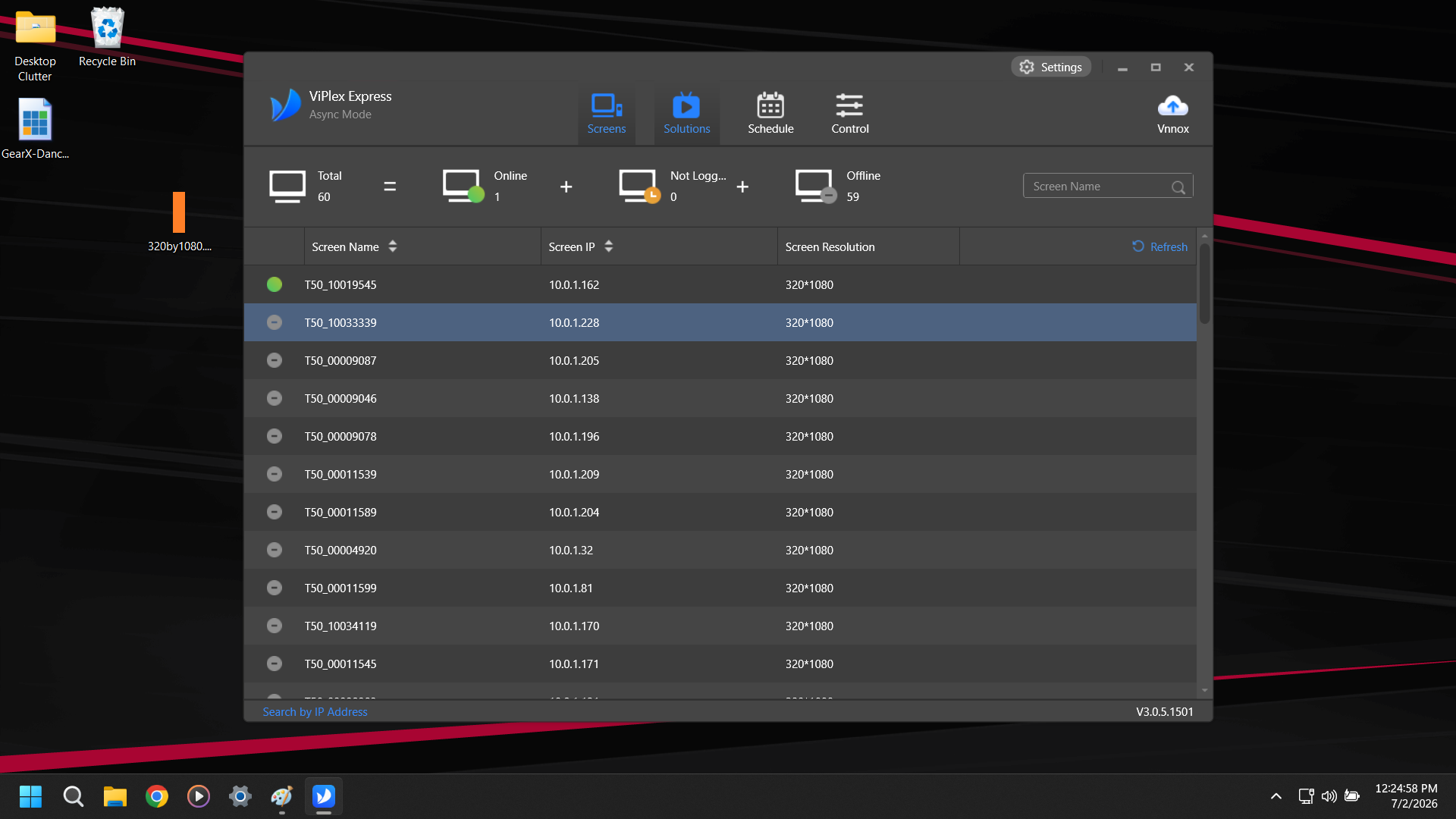The height and width of the screenshot is (819, 1456).
Task: Select screen name T50_00009046
Action: point(340,398)
